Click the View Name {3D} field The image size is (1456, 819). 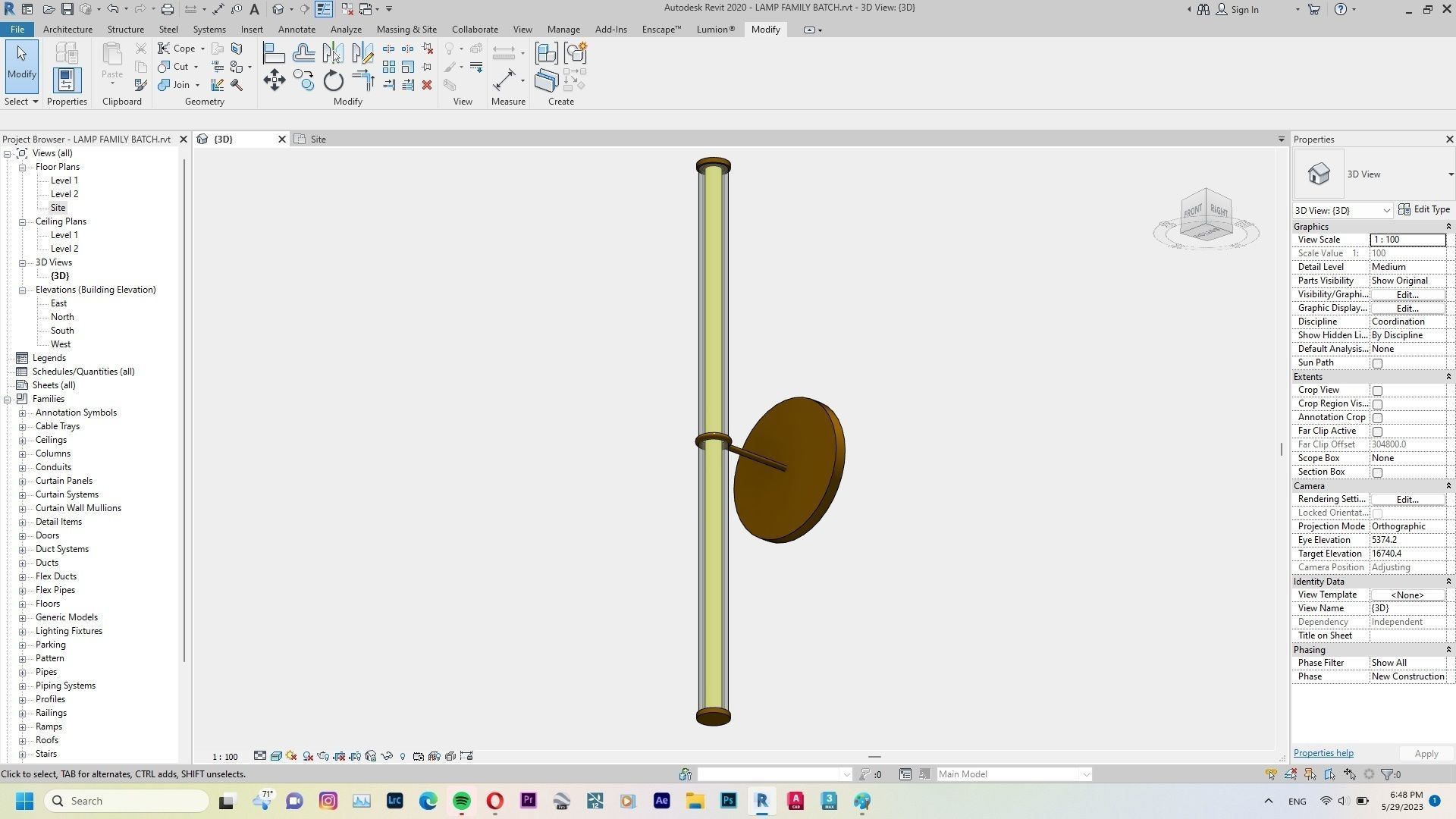point(1407,609)
